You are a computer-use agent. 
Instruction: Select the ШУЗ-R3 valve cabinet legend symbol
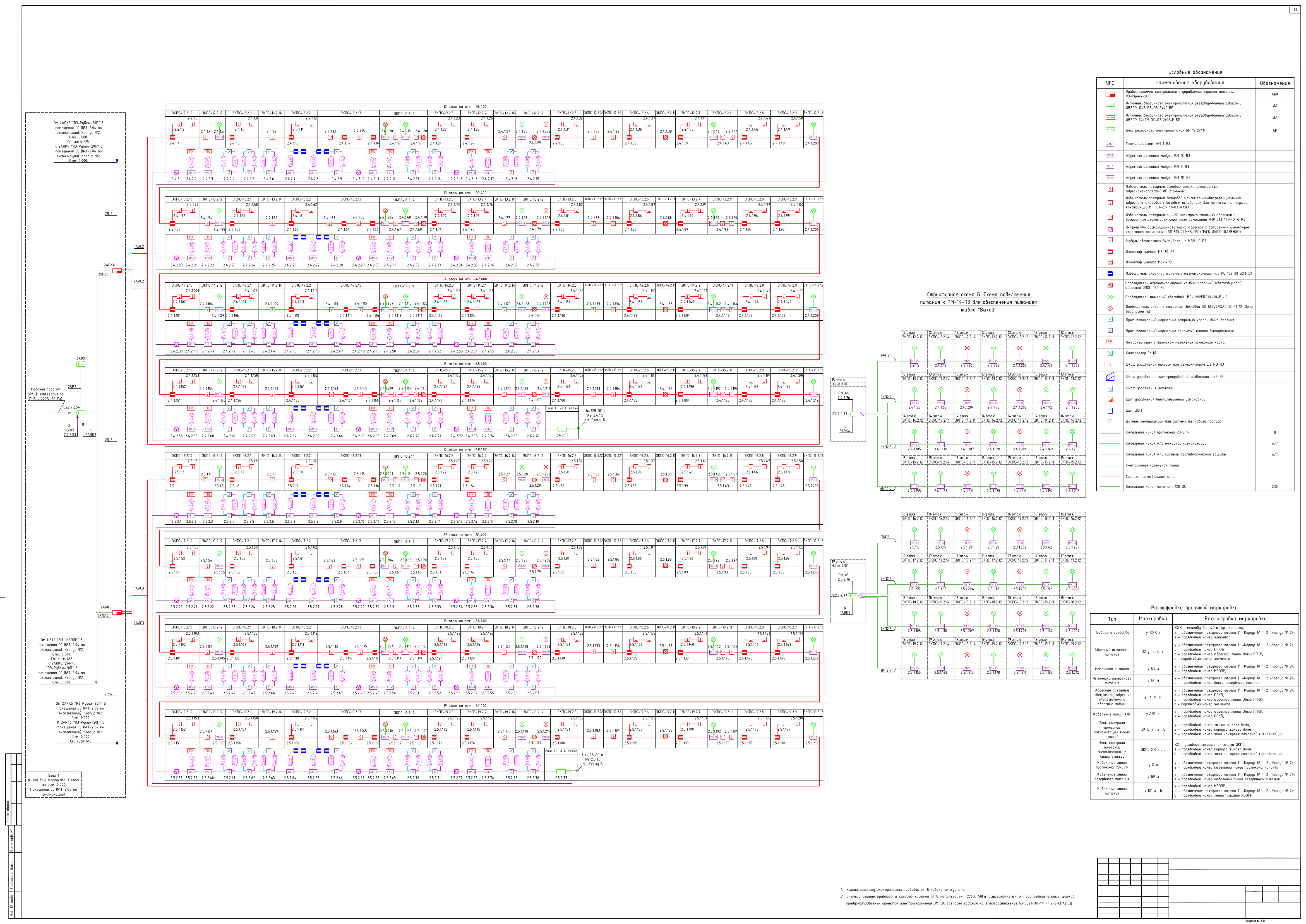1110,377
